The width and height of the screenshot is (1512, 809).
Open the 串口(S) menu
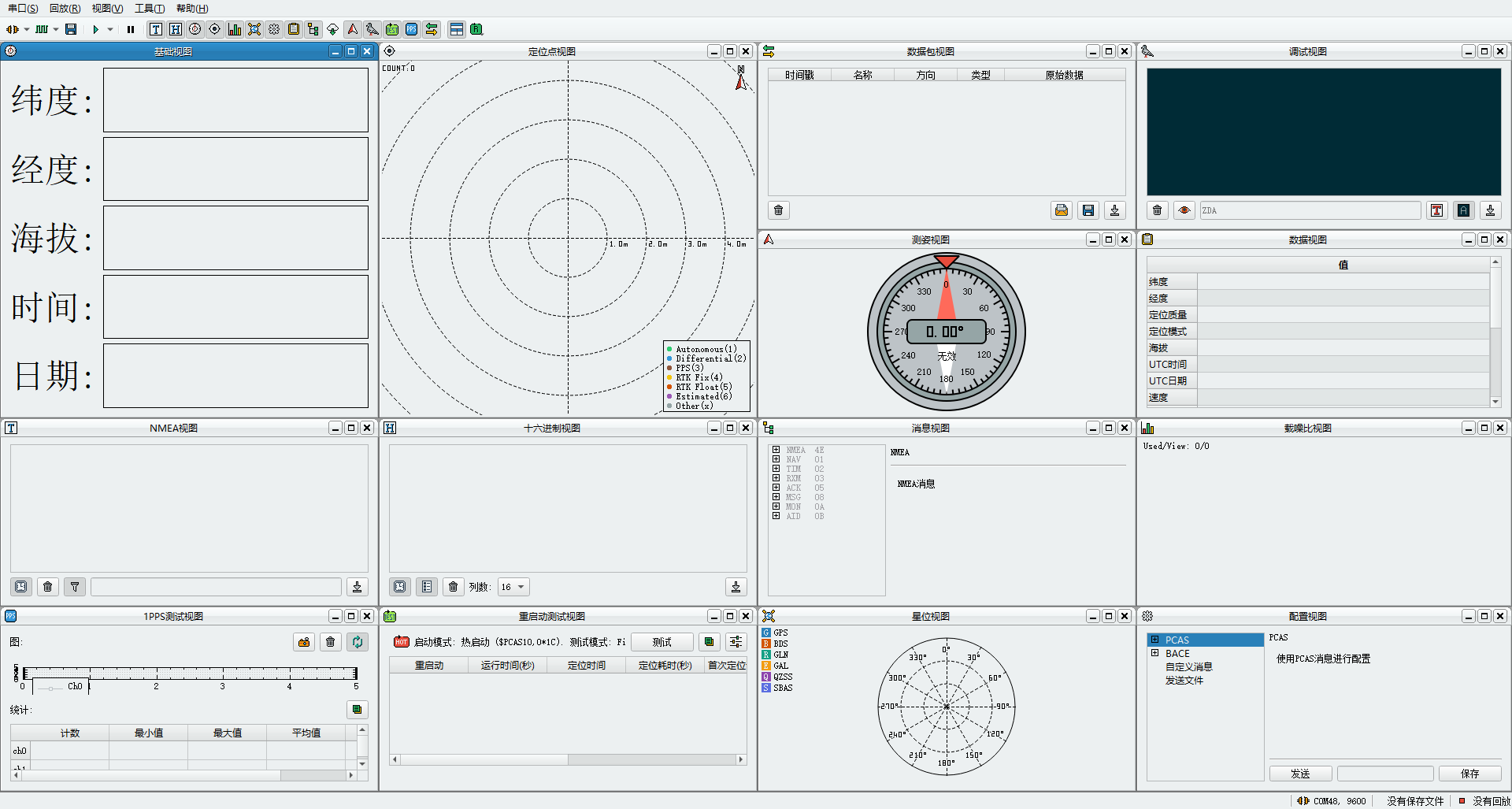[23, 9]
